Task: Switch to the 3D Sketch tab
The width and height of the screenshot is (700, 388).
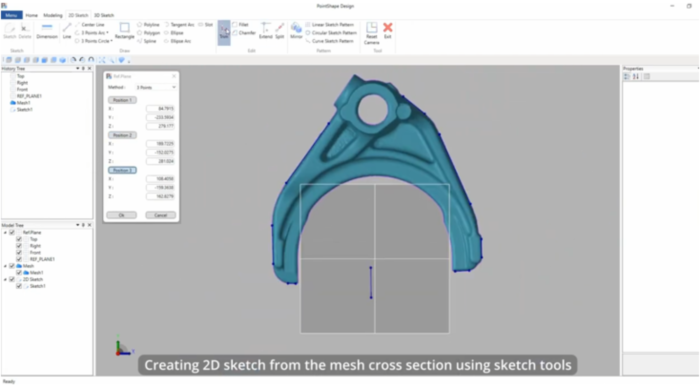Action: point(104,15)
